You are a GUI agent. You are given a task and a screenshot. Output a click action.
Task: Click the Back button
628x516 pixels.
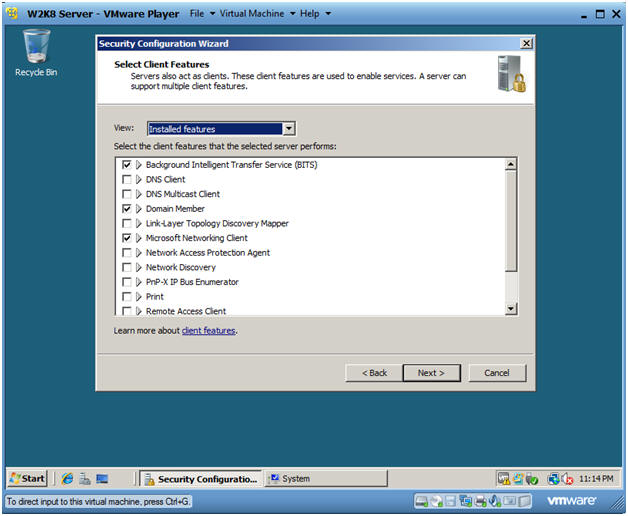pos(374,373)
